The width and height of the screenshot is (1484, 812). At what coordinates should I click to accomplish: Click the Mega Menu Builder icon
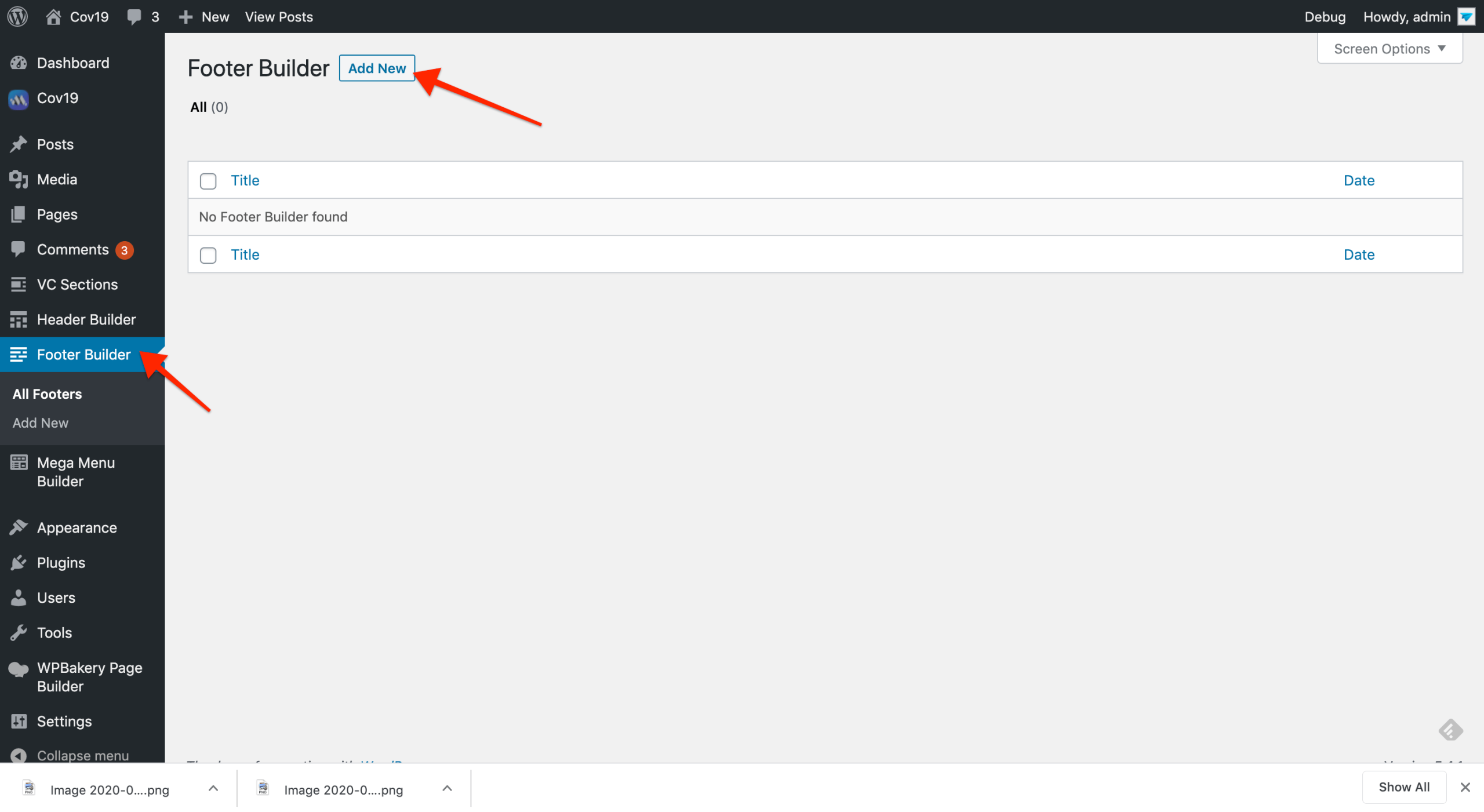coord(19,463)
